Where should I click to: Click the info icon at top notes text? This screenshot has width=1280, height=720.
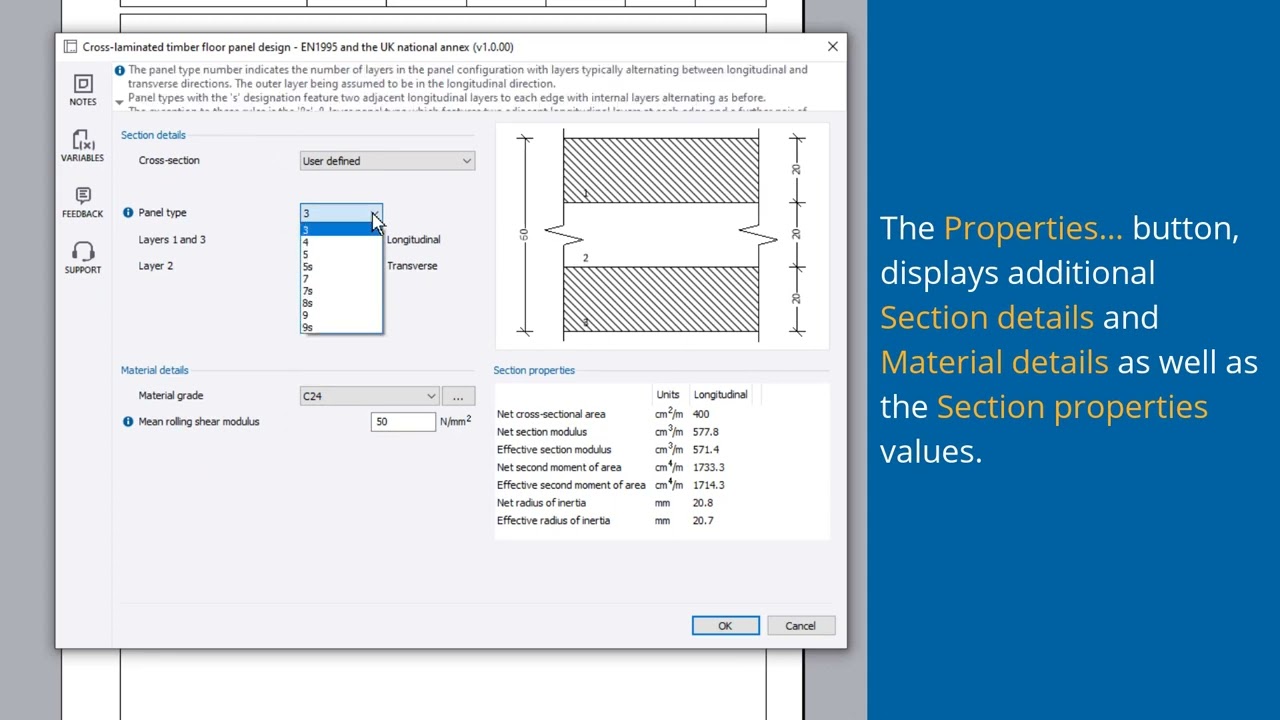[x=119, y=70]
